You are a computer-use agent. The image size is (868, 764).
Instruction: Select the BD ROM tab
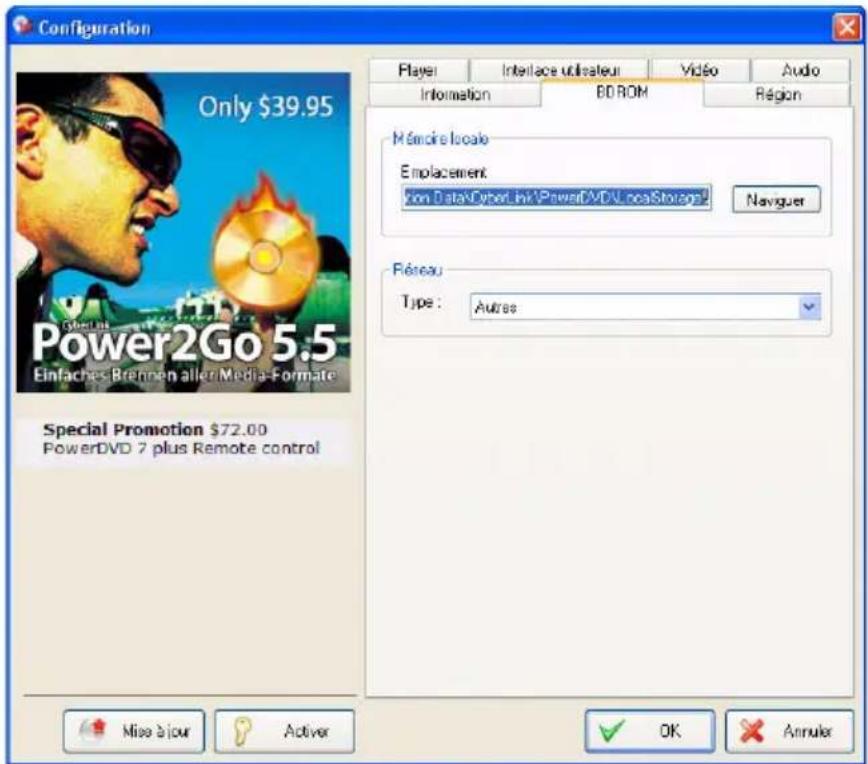click(622, 92)
